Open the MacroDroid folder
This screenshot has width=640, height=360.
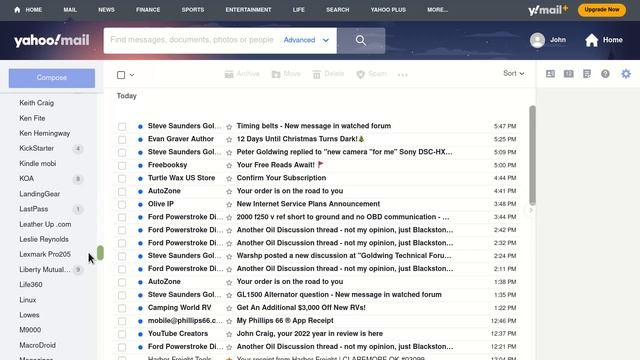38,345
